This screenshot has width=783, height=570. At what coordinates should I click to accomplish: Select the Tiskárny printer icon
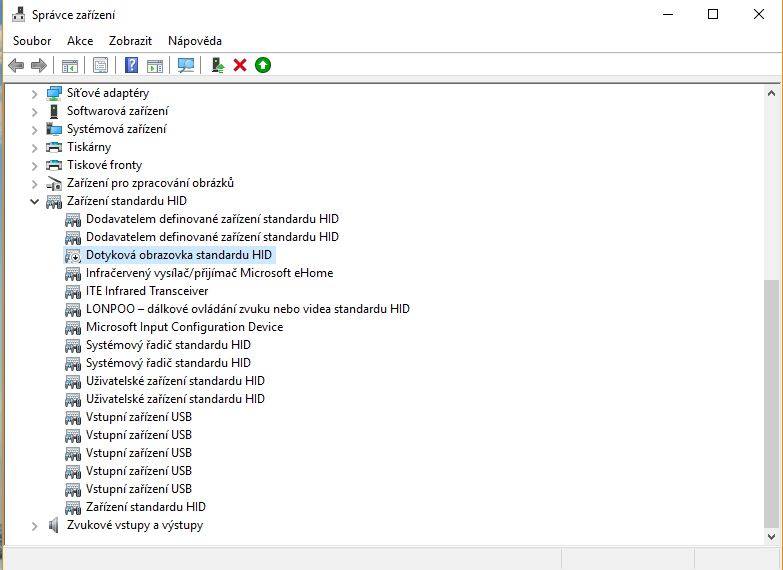(x=54, y=147)
